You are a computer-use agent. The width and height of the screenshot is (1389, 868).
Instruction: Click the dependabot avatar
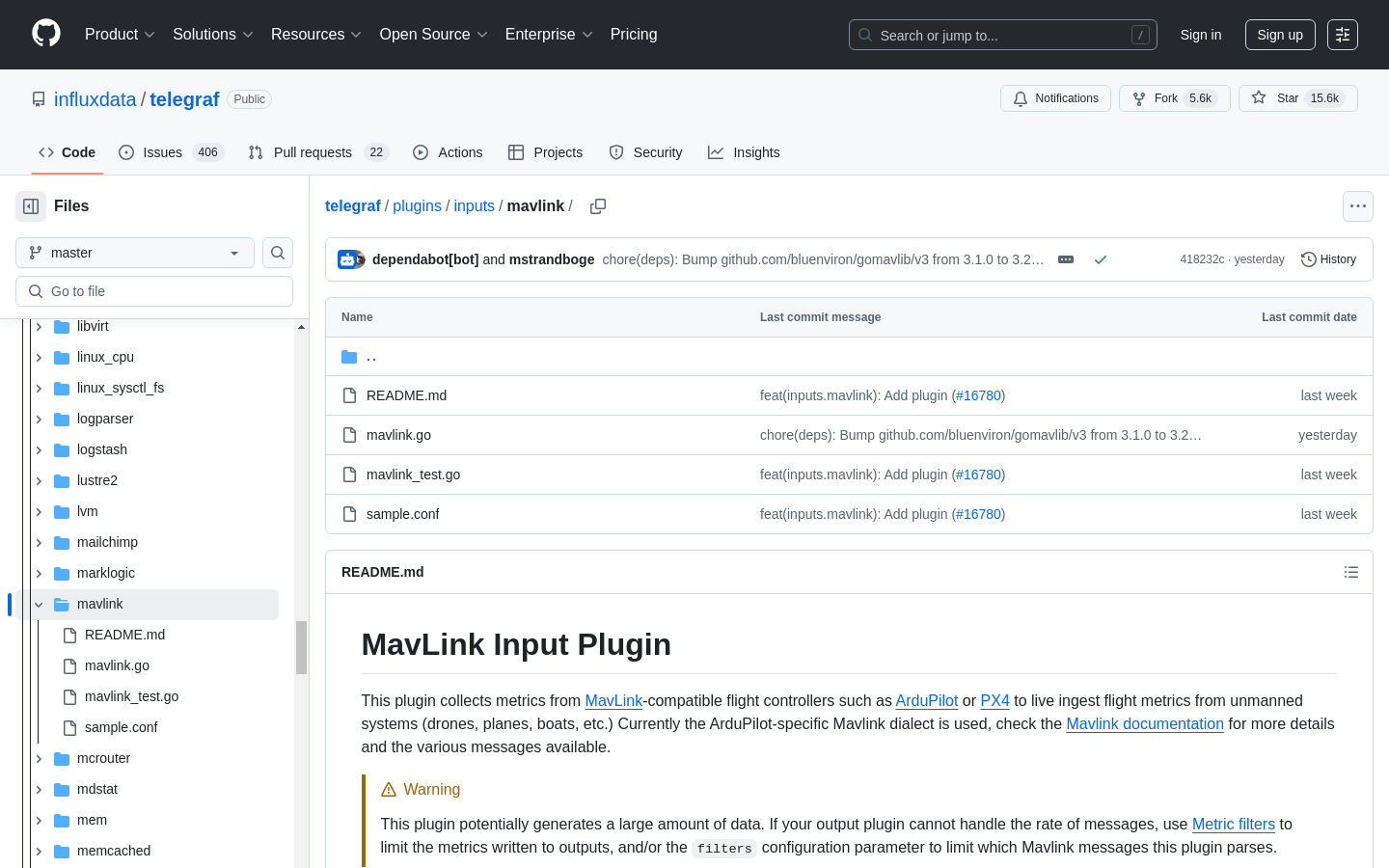(x=347, y=259)
